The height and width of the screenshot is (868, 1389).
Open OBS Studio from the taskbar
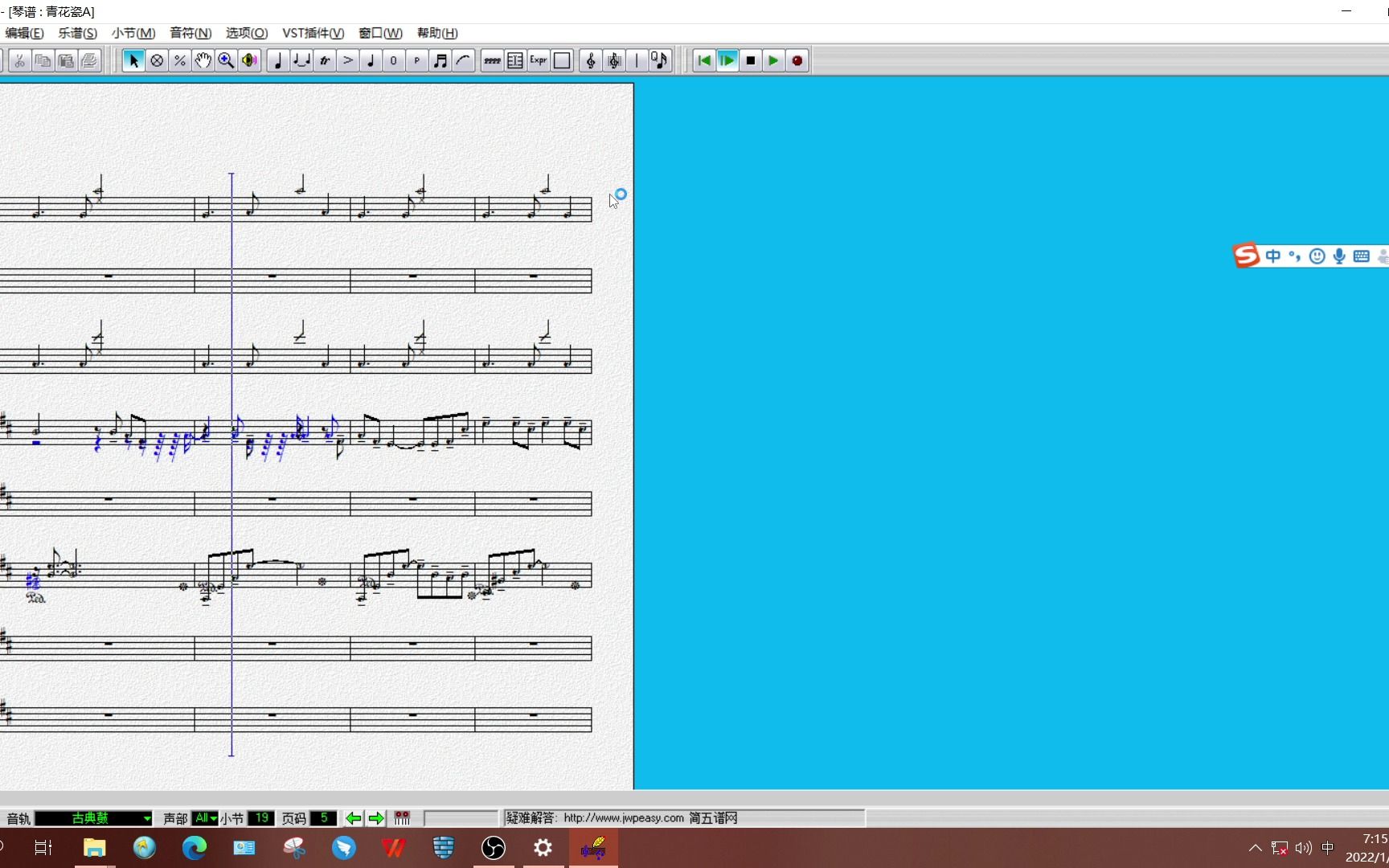pyautogui.click(x=494, y=847)
